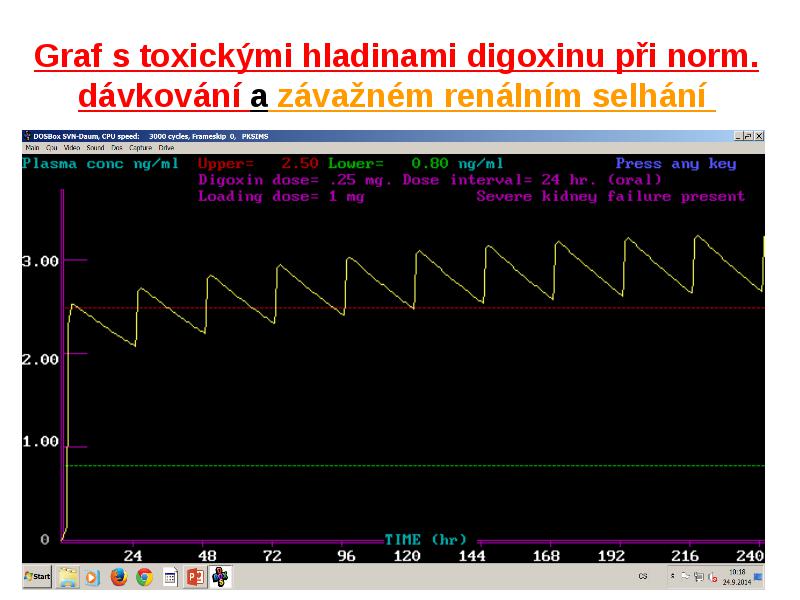
Task: Click the 'Severe kidney failure present' text
Action: click(610, 196)
